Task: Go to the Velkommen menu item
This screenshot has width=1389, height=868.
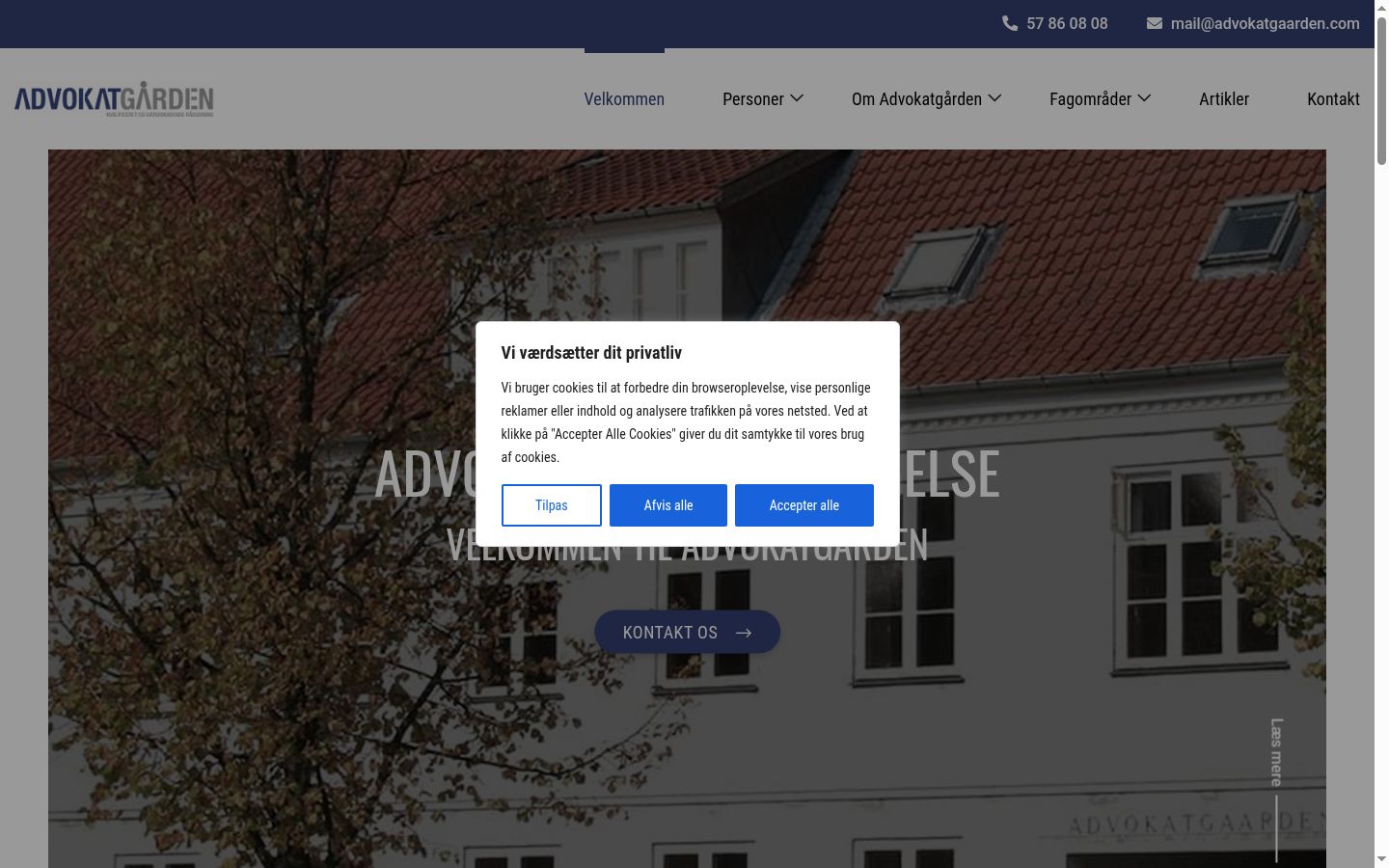Action: click(624, 99)
